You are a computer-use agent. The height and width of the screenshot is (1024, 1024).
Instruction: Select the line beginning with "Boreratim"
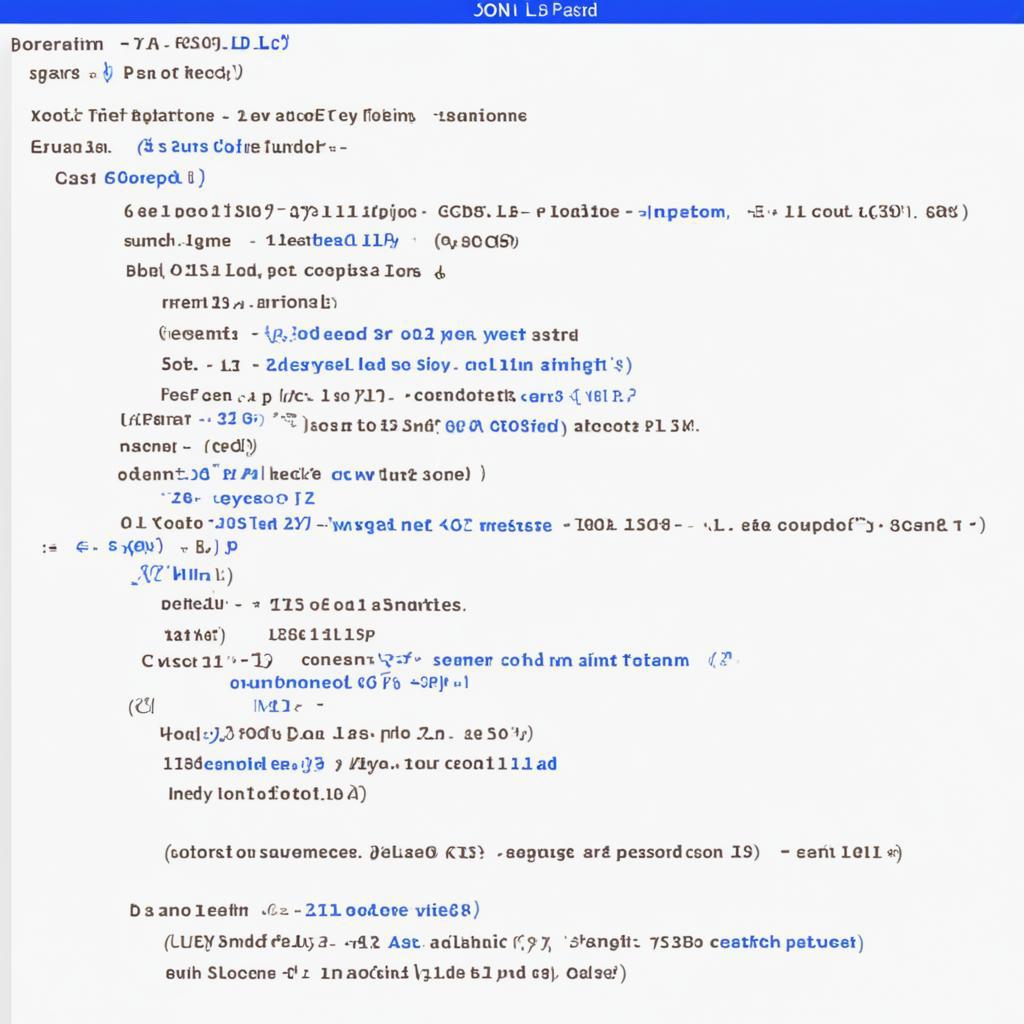pyautogui.click(x=150, y=44)
